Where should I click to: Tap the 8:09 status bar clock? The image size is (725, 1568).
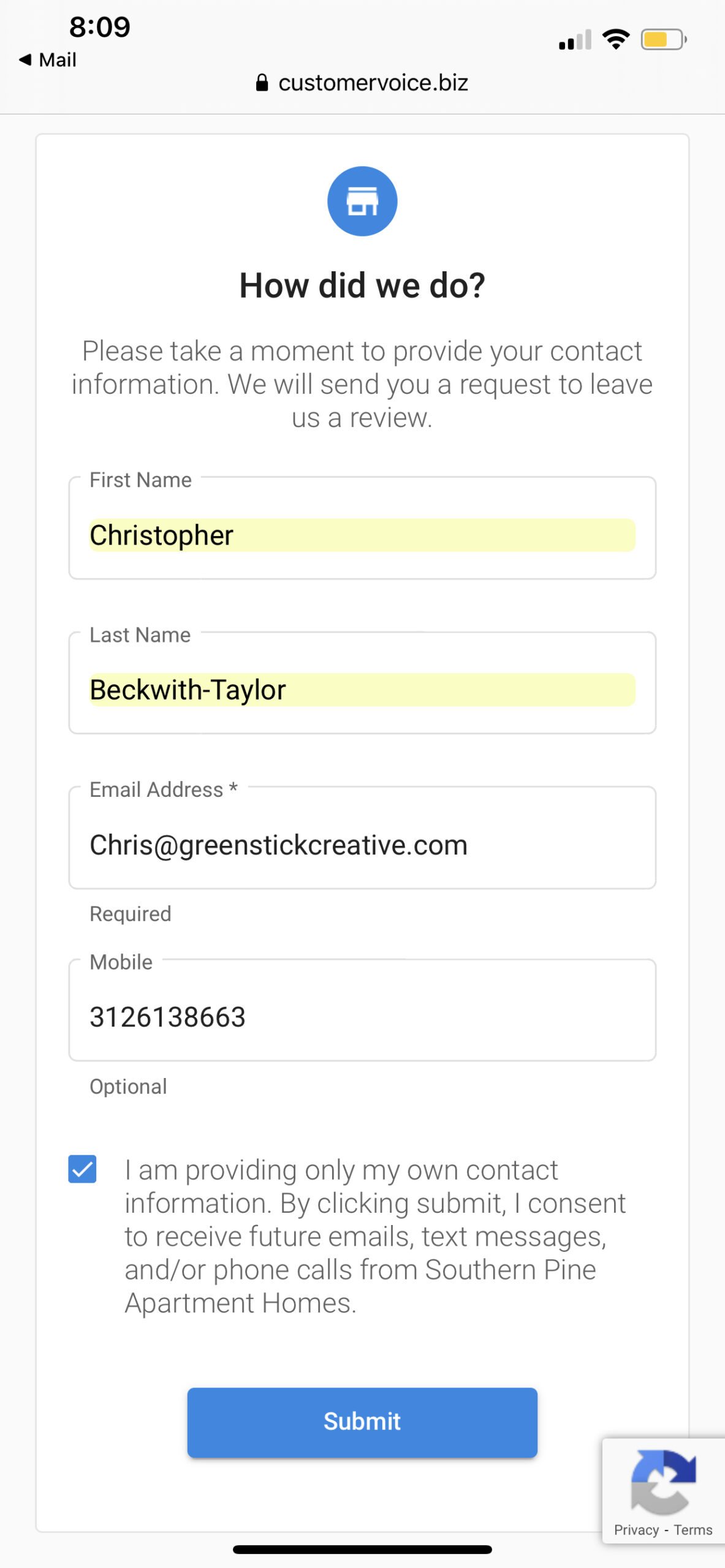[x=99, y=27]
